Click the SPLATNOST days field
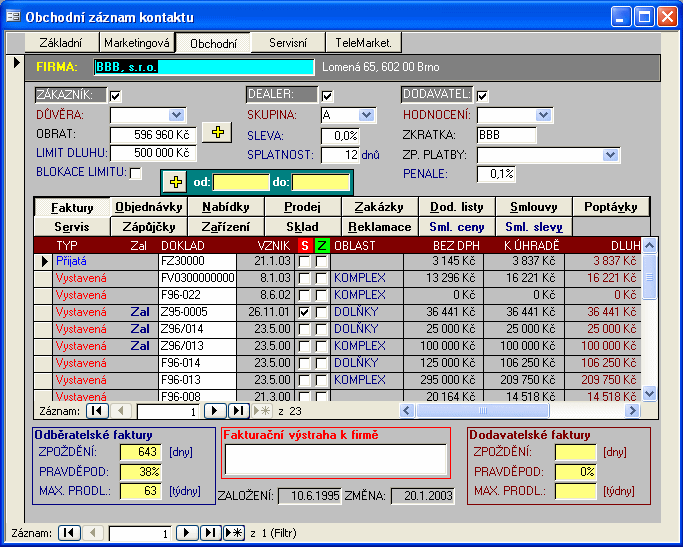The height and width of the screenshot is (547, 683). (341, 155)
